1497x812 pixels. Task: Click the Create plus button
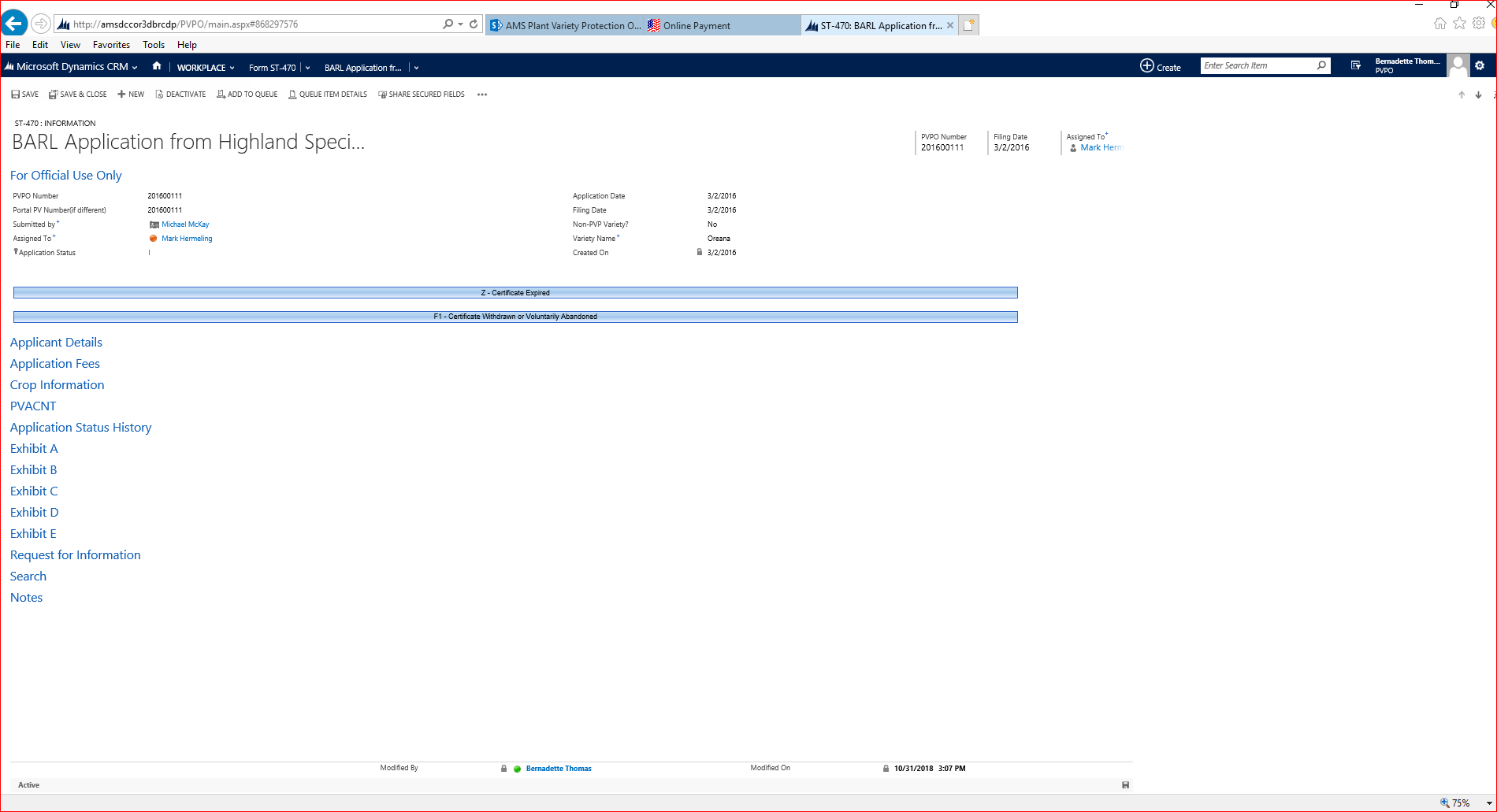pos(1160,67)
